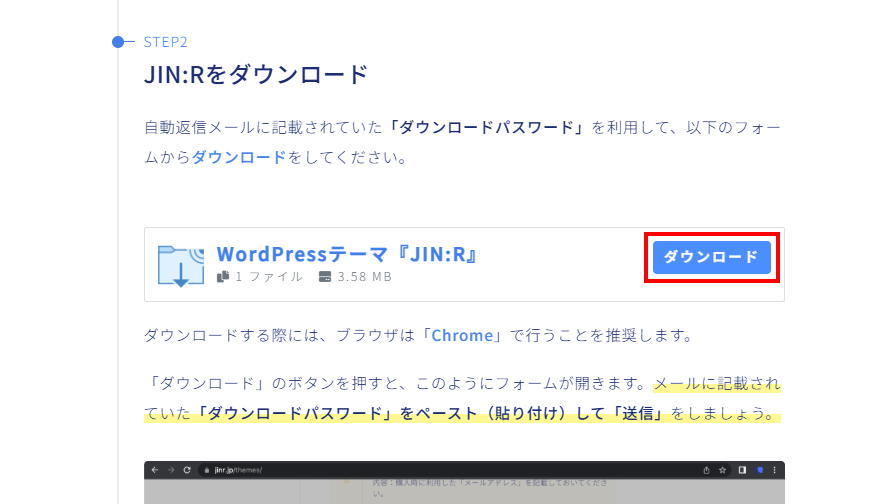The height and width of the screenshot is (504, 895).
Task: Click the reload icon in the embedded browser screenshot
Action: coord(187,470)
